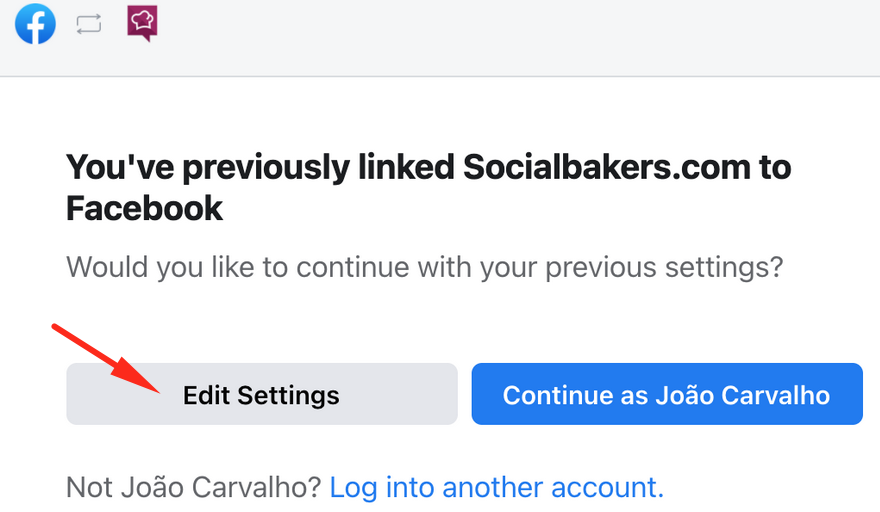
Task: Open the Log into another account link
Action: pyautogui.click(x=496, y=487)
